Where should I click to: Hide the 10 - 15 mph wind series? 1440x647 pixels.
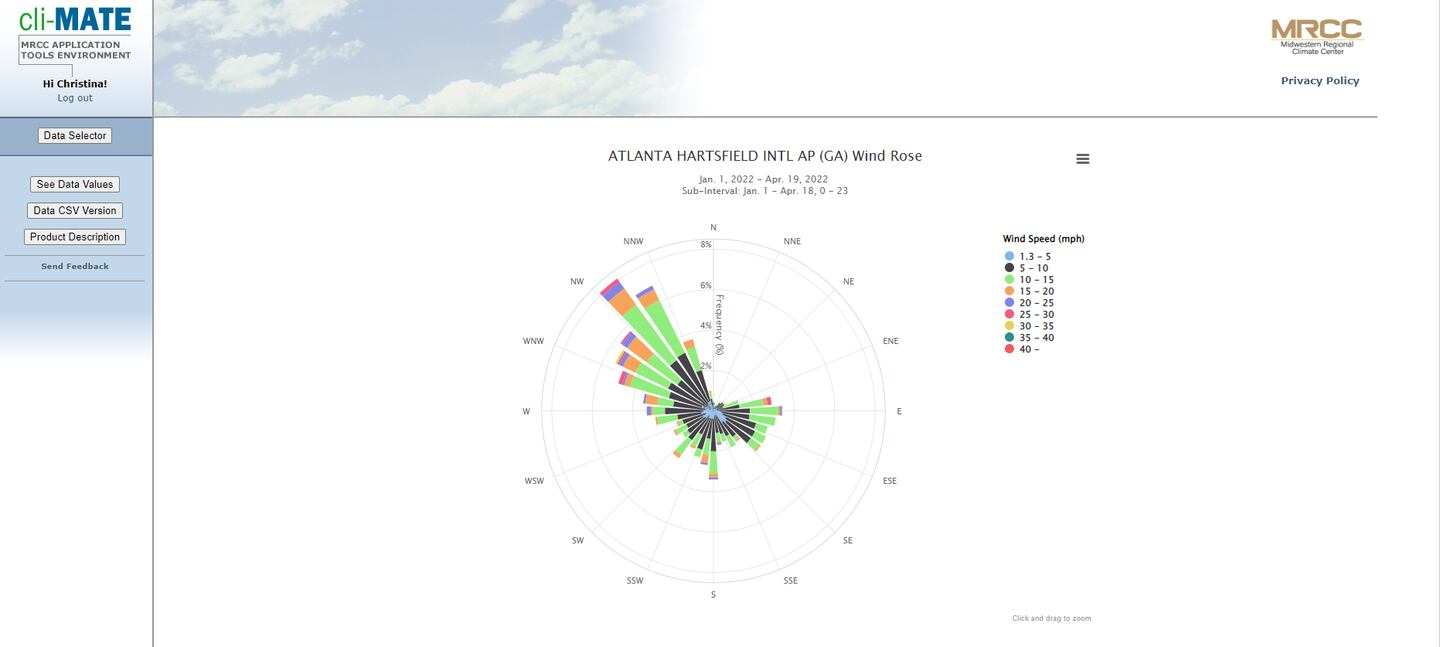pos(1035,280)
